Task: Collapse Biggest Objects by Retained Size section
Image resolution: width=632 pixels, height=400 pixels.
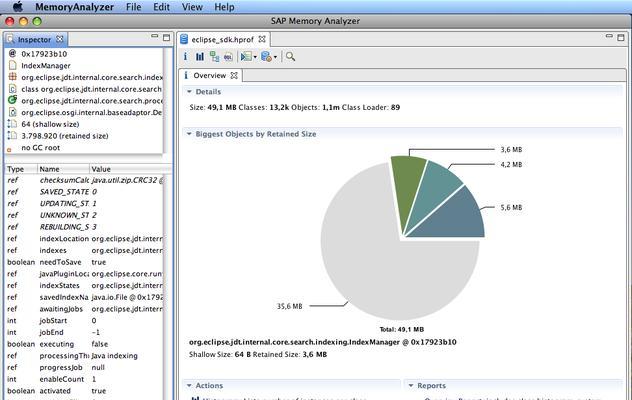Action: click(x=189, y=134)
